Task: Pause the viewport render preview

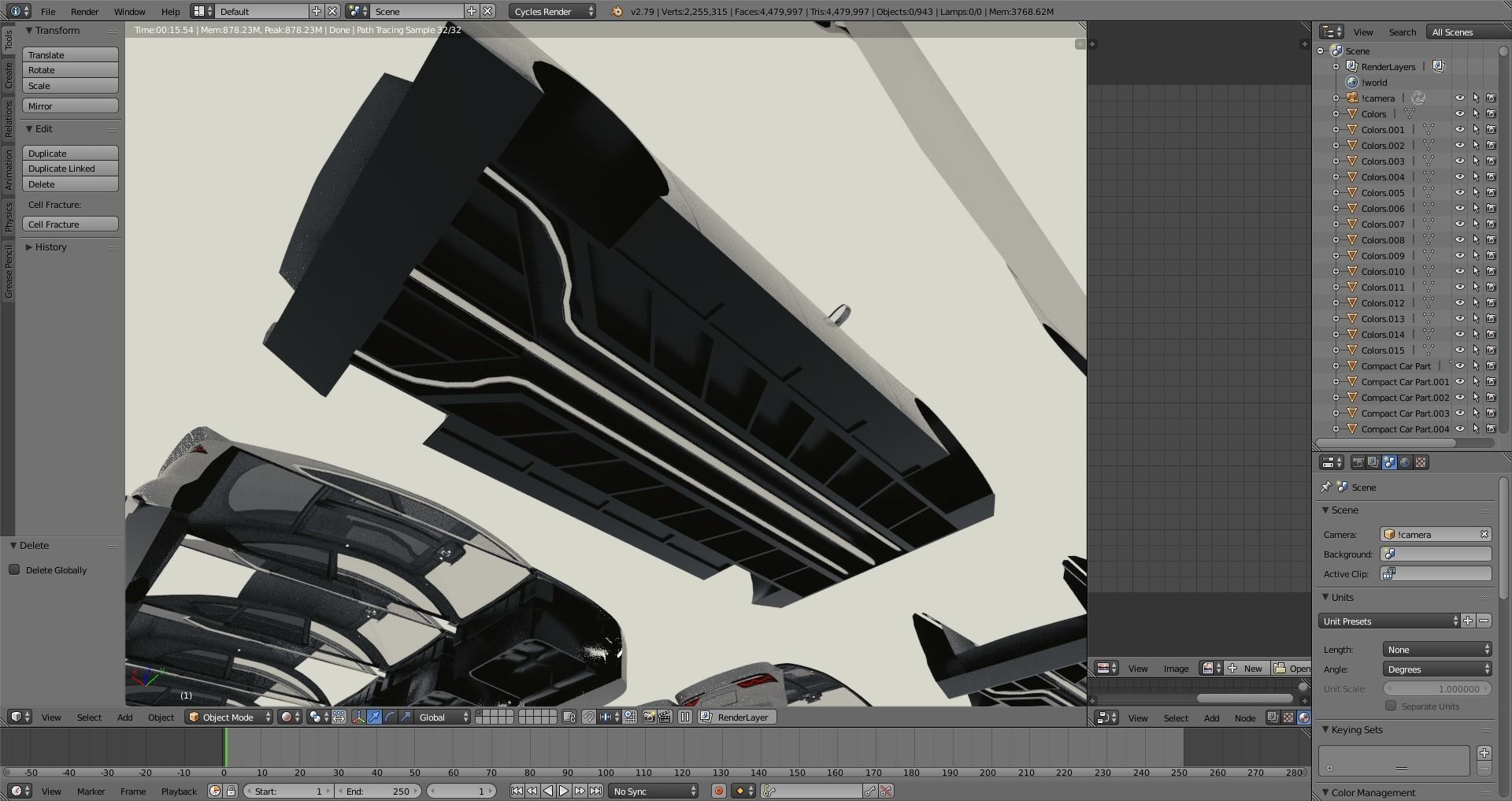Action: pos(685,717)
